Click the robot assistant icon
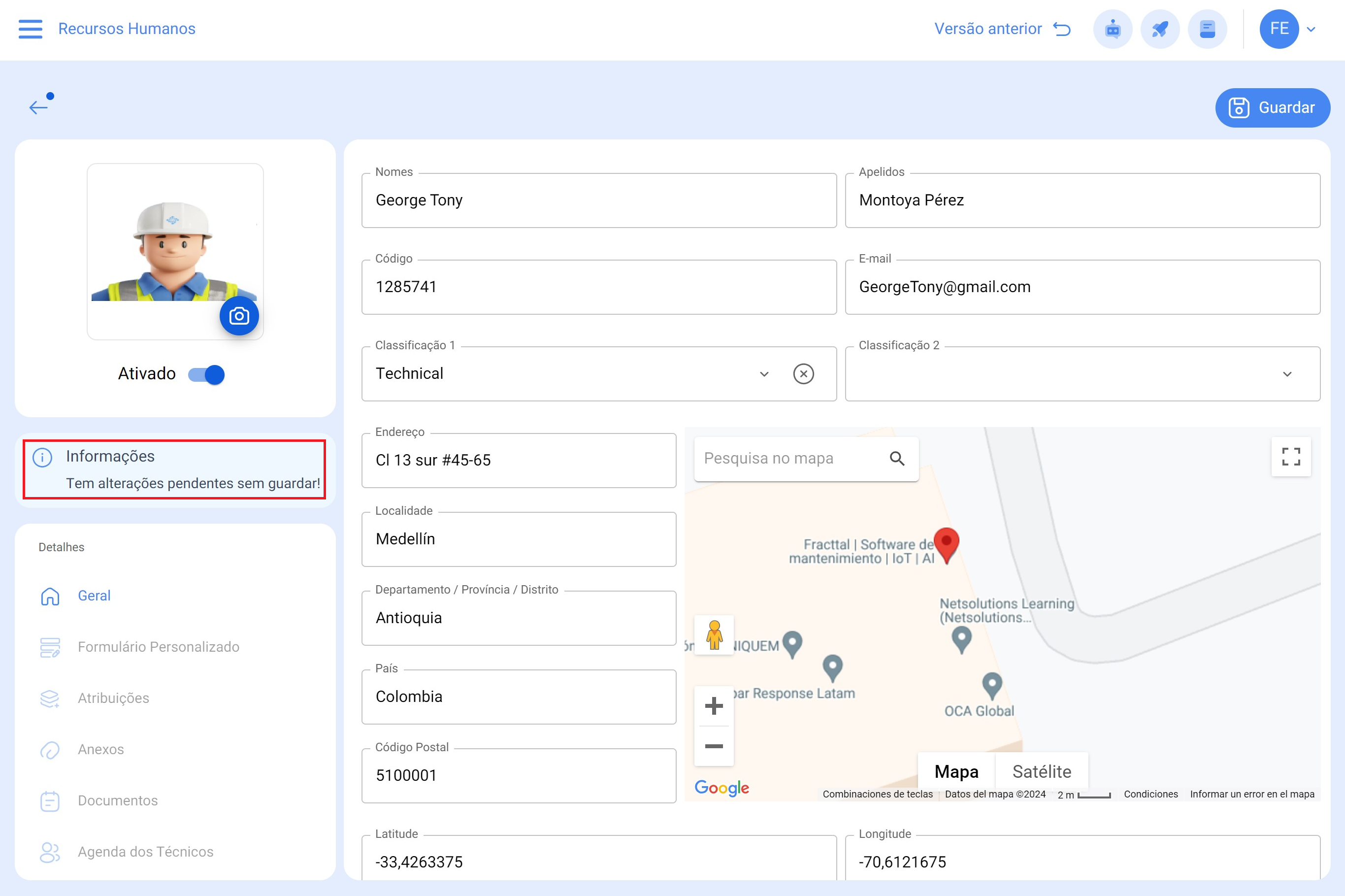Screen dimensions: 1345x896 point(1112,29)
